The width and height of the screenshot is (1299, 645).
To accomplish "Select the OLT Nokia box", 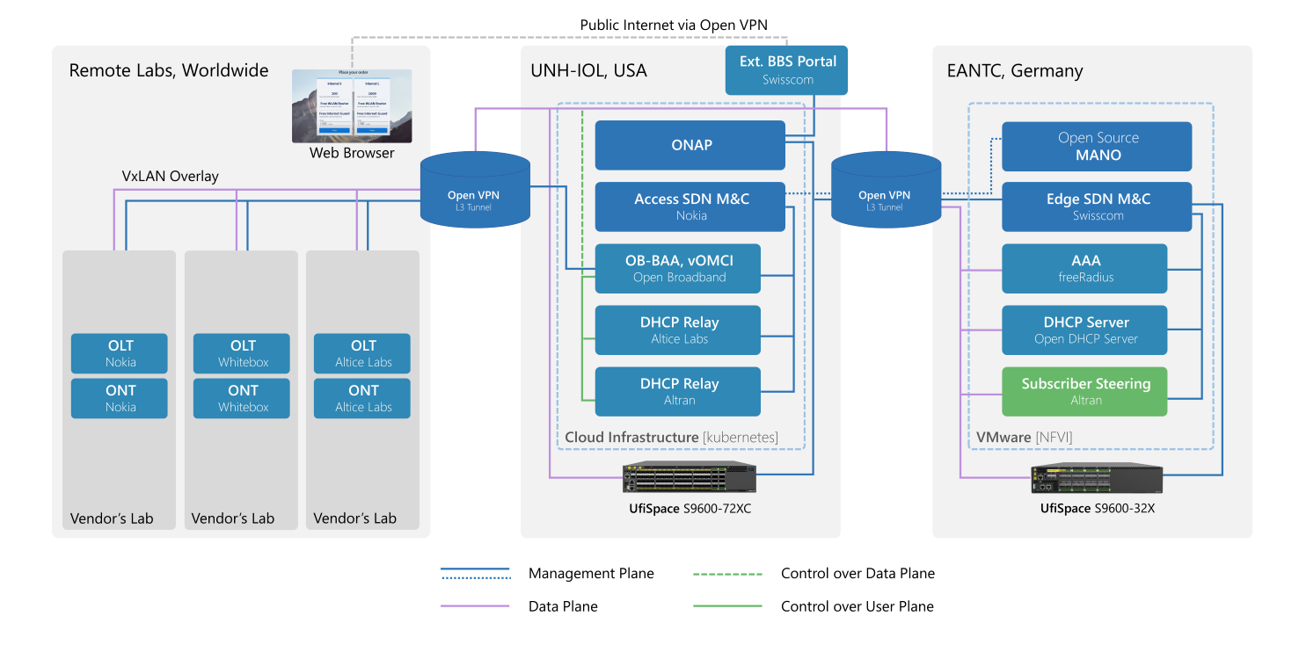I will 120,353.
